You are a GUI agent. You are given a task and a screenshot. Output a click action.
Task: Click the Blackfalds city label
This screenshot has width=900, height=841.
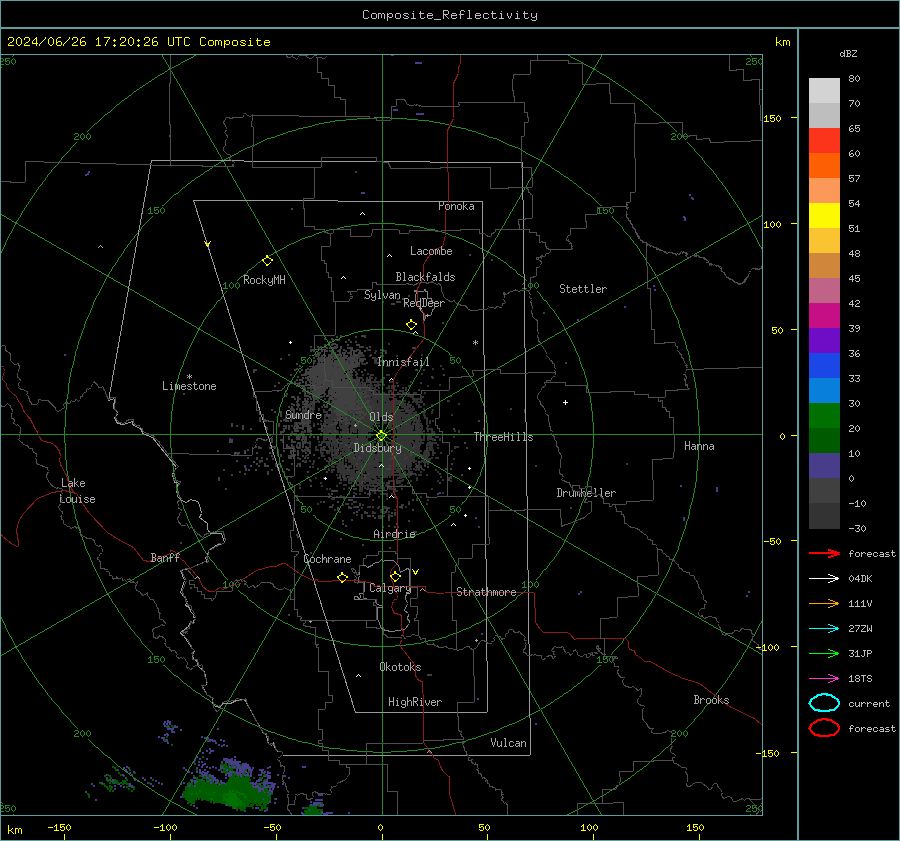425,277
